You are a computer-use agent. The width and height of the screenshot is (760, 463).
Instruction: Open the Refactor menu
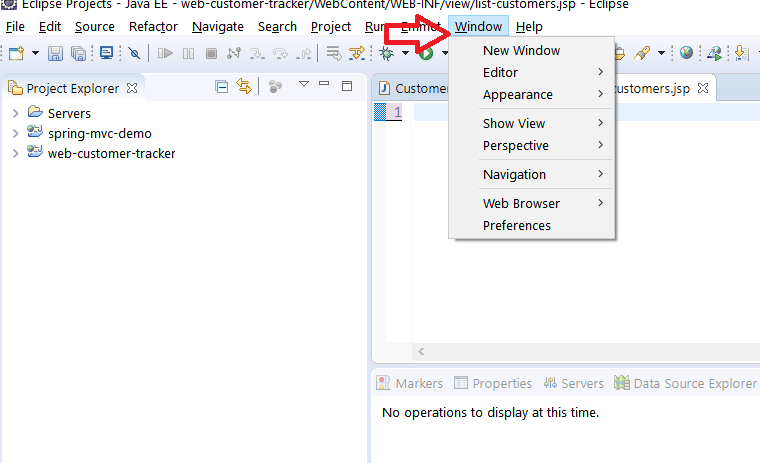(153, 27)
